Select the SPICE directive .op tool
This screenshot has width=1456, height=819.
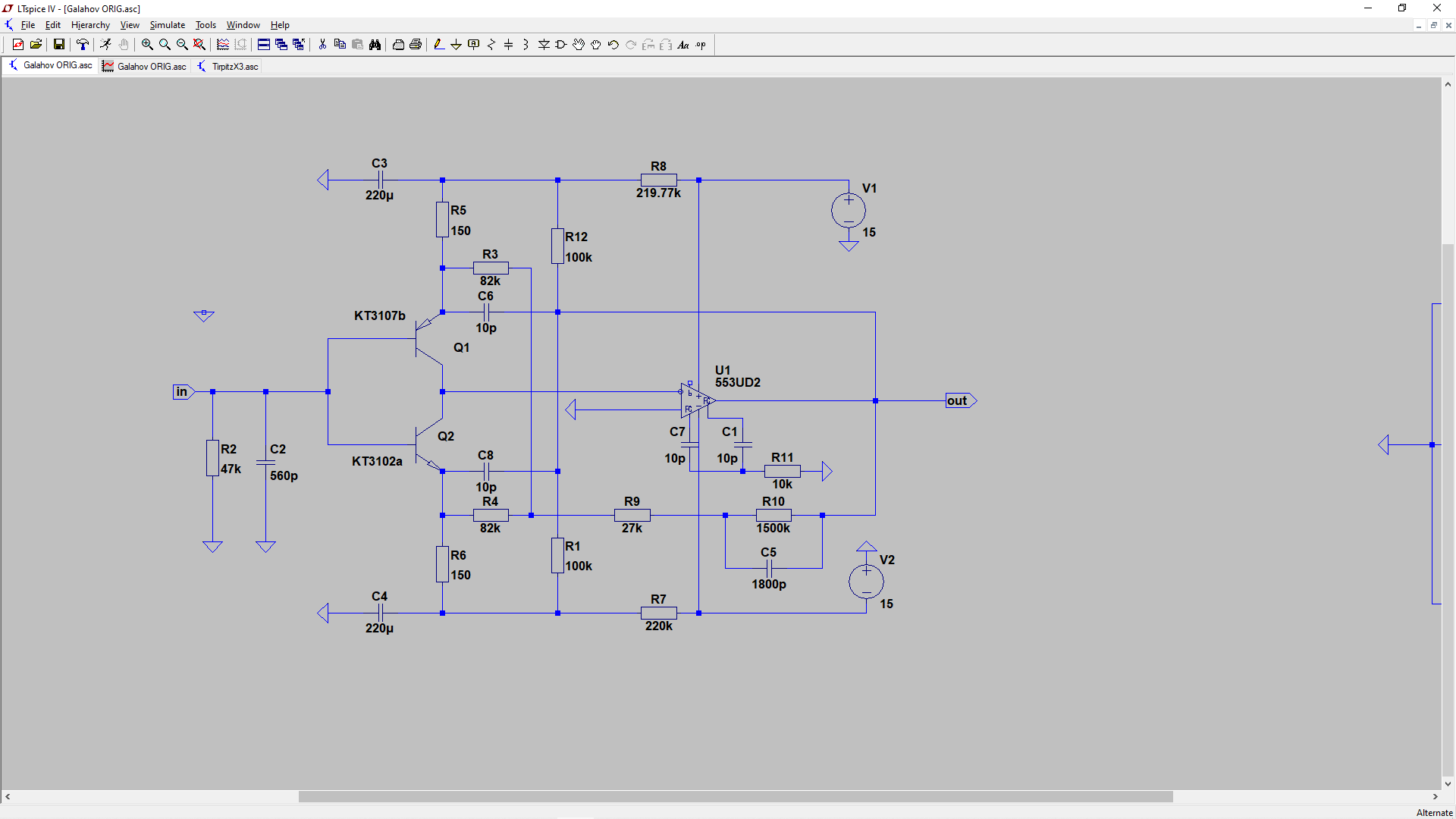click(x=701, y=45)
